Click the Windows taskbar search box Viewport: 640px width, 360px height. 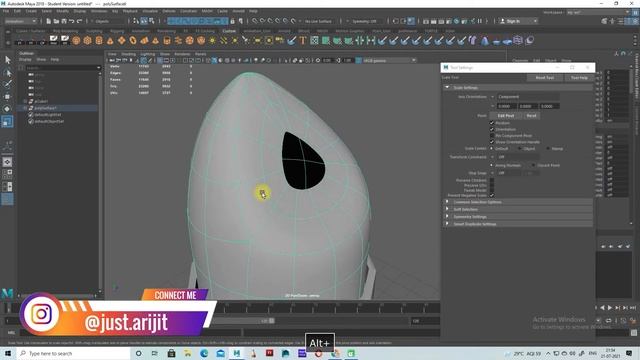pyautogui.click(x=73, y=353)
